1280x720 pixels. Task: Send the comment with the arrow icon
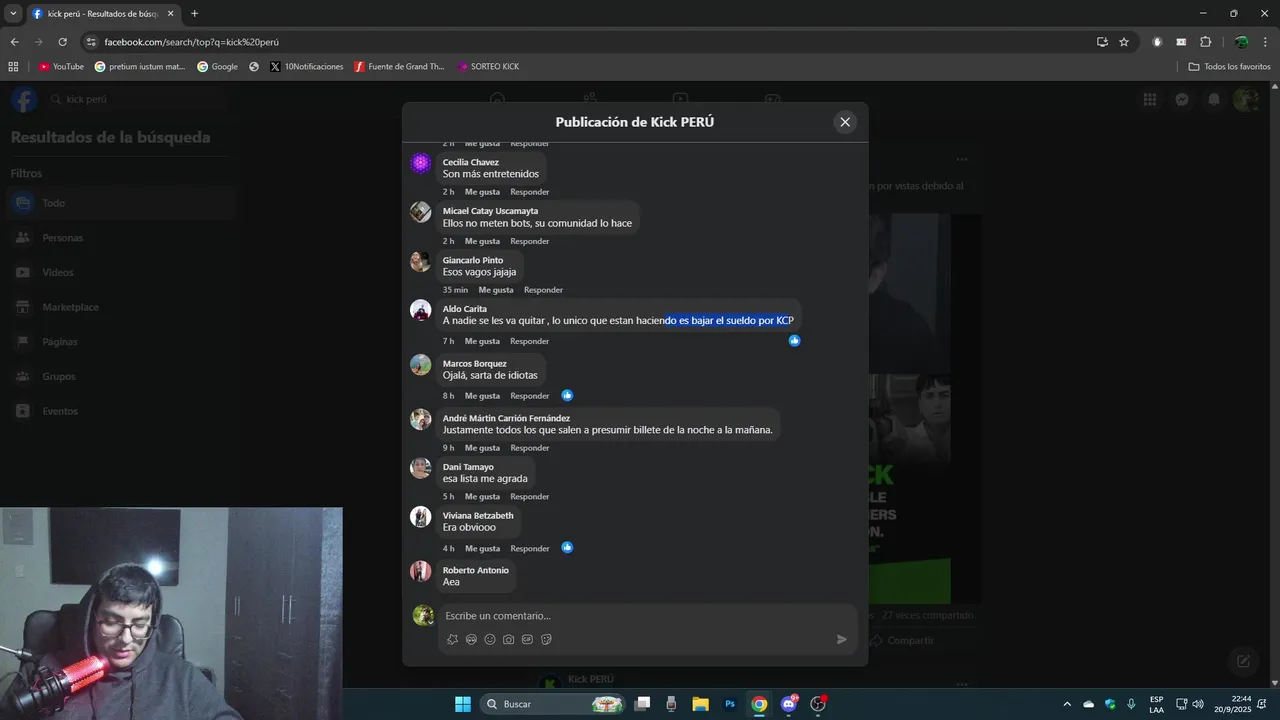click(x=842, y=639)
